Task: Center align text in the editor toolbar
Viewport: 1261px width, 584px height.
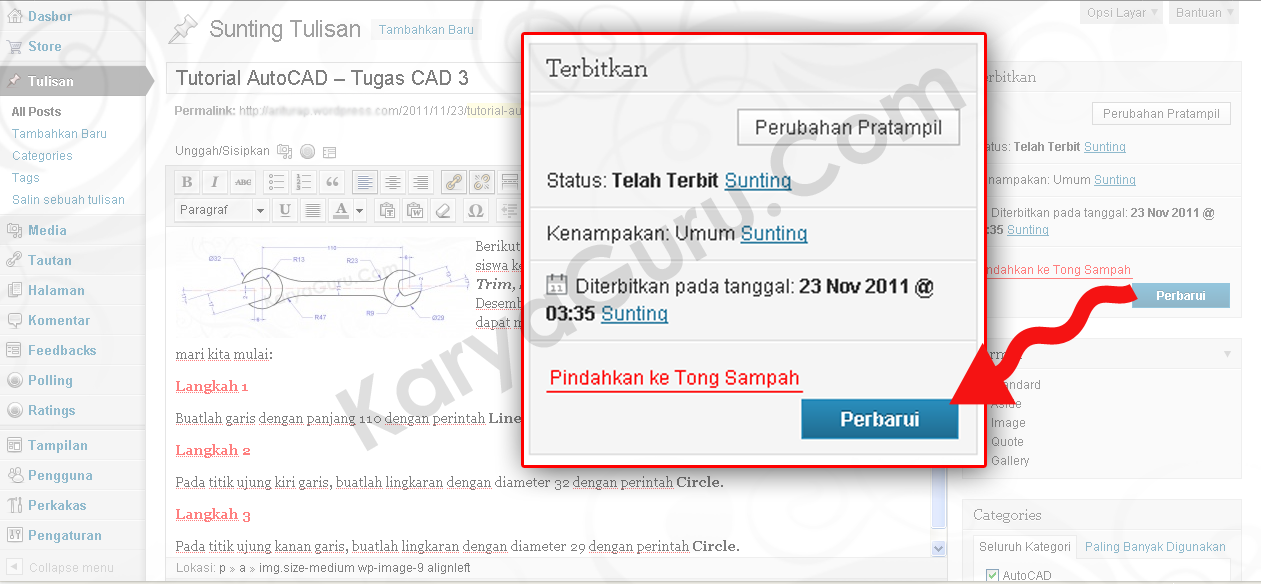Action: click(393, 182)
